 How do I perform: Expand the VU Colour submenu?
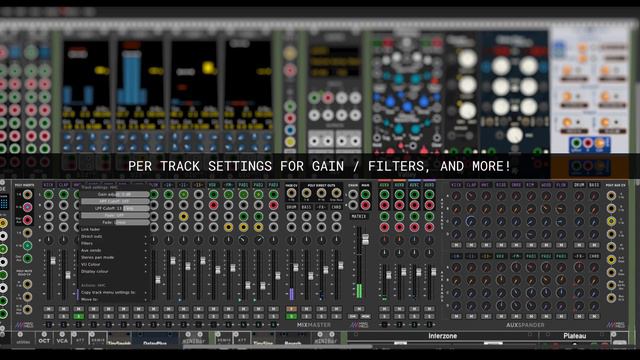(x=113, y=264)
